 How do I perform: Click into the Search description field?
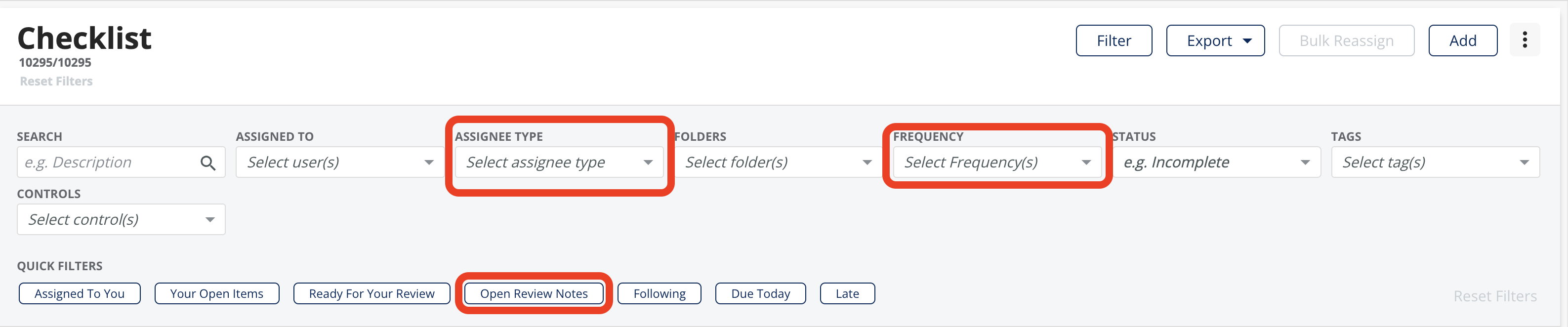[107, 162]
